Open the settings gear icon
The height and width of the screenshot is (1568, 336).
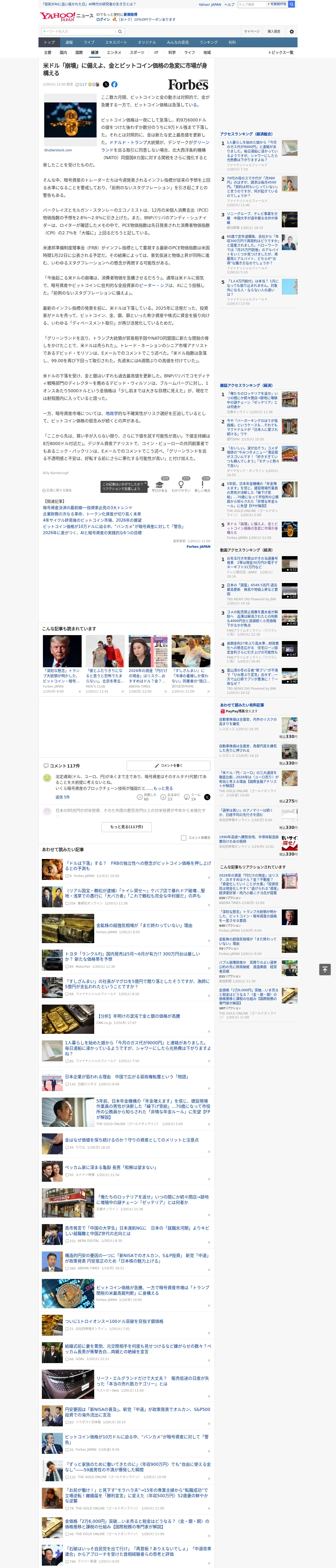point(292,31)
